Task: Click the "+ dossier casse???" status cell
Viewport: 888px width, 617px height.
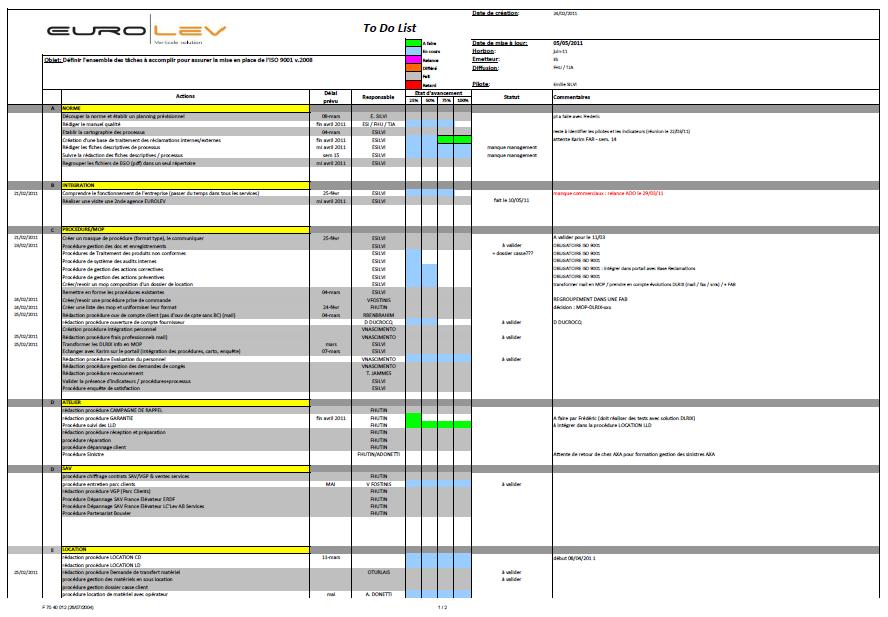Action: (x=512, y=253)
